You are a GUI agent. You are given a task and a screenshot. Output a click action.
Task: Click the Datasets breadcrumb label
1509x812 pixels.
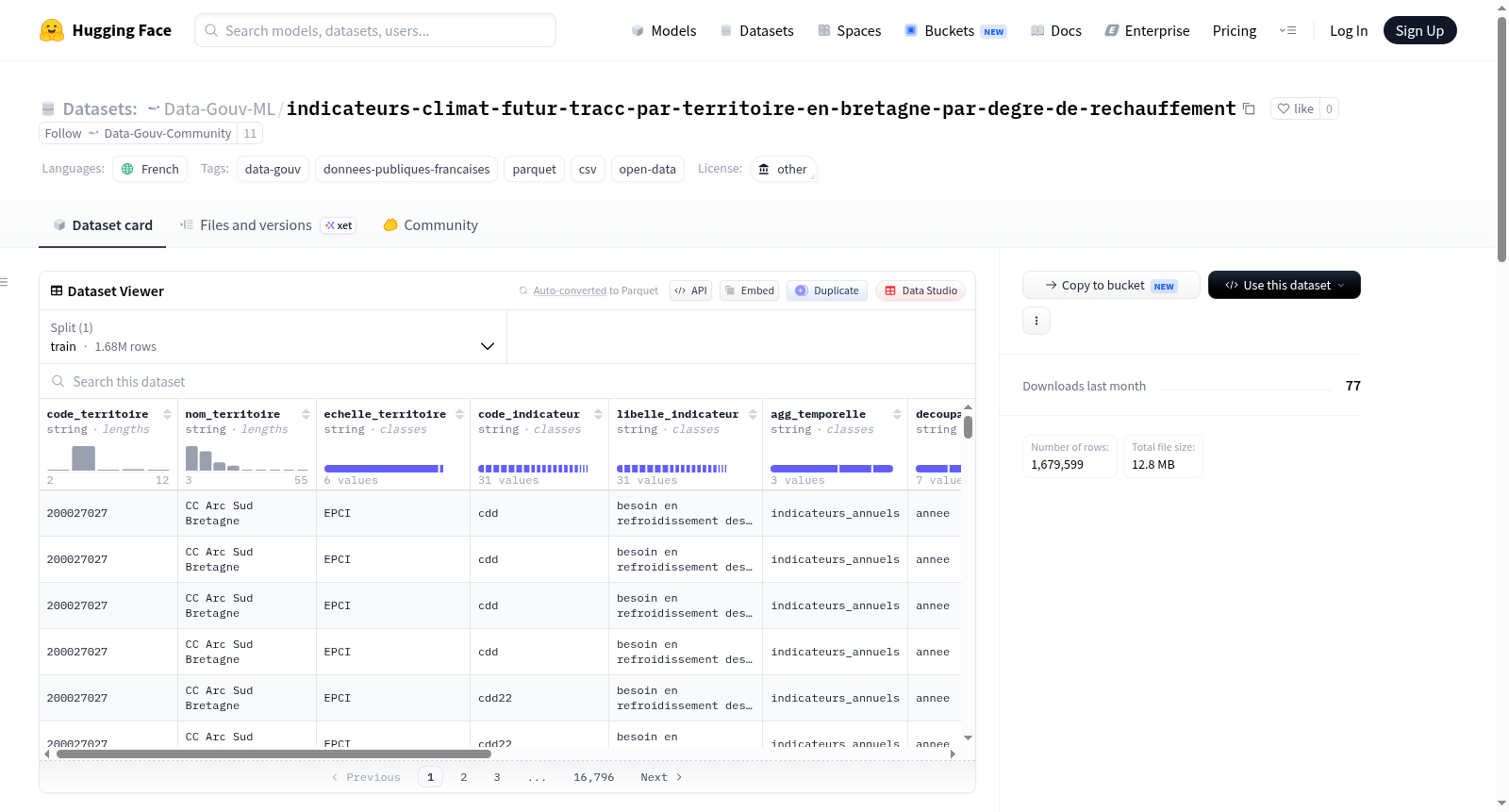tap(99, 108)
